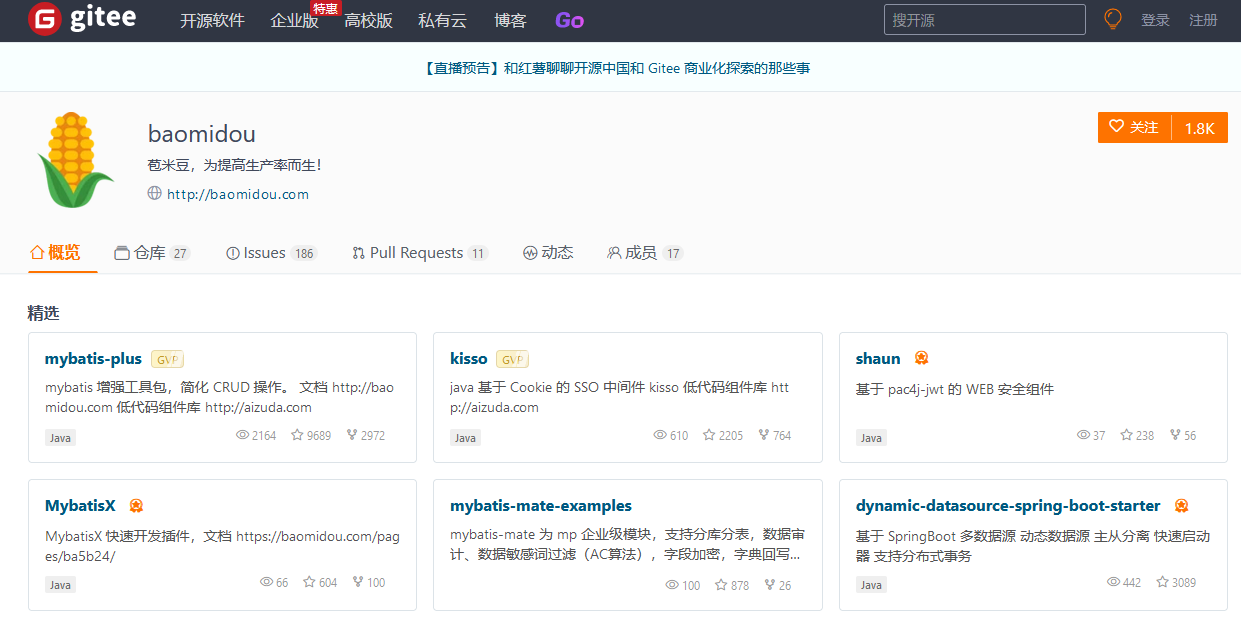The height and width of the screenshot is (637, 1241).
Task: Click 登录 to sign in
Action: [x=1155, y=20]
